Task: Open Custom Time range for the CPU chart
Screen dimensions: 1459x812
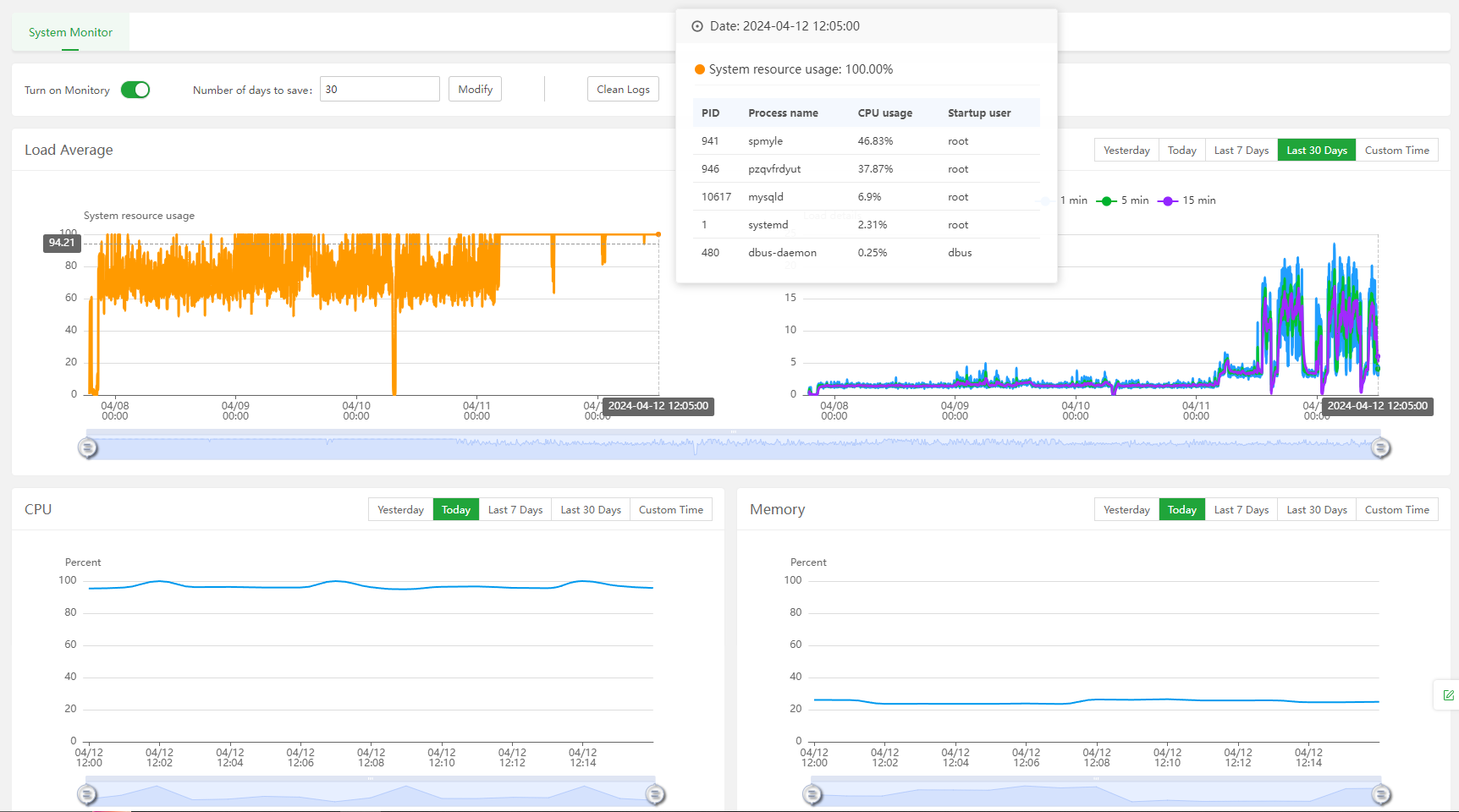Action: (670, 510)
